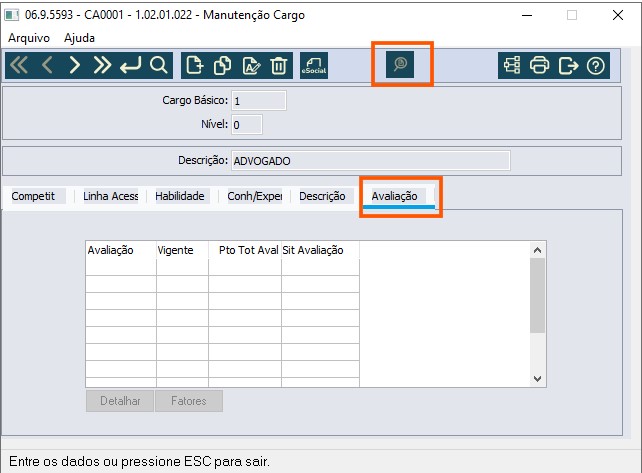Click the Avaliação column header

pos(121,250)
